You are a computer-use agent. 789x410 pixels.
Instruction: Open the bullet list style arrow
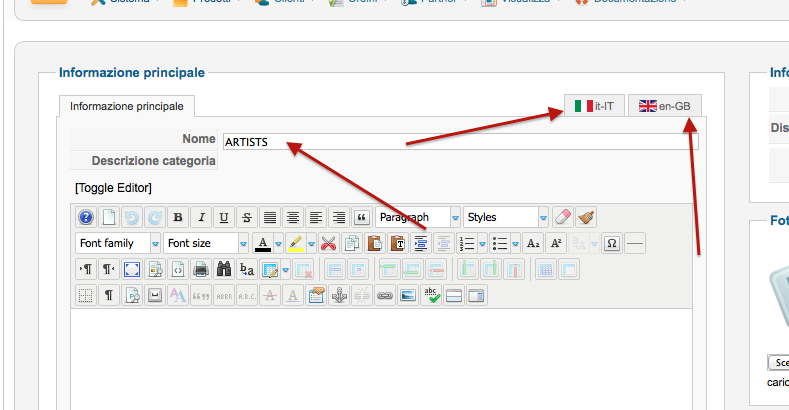point(515,243)
